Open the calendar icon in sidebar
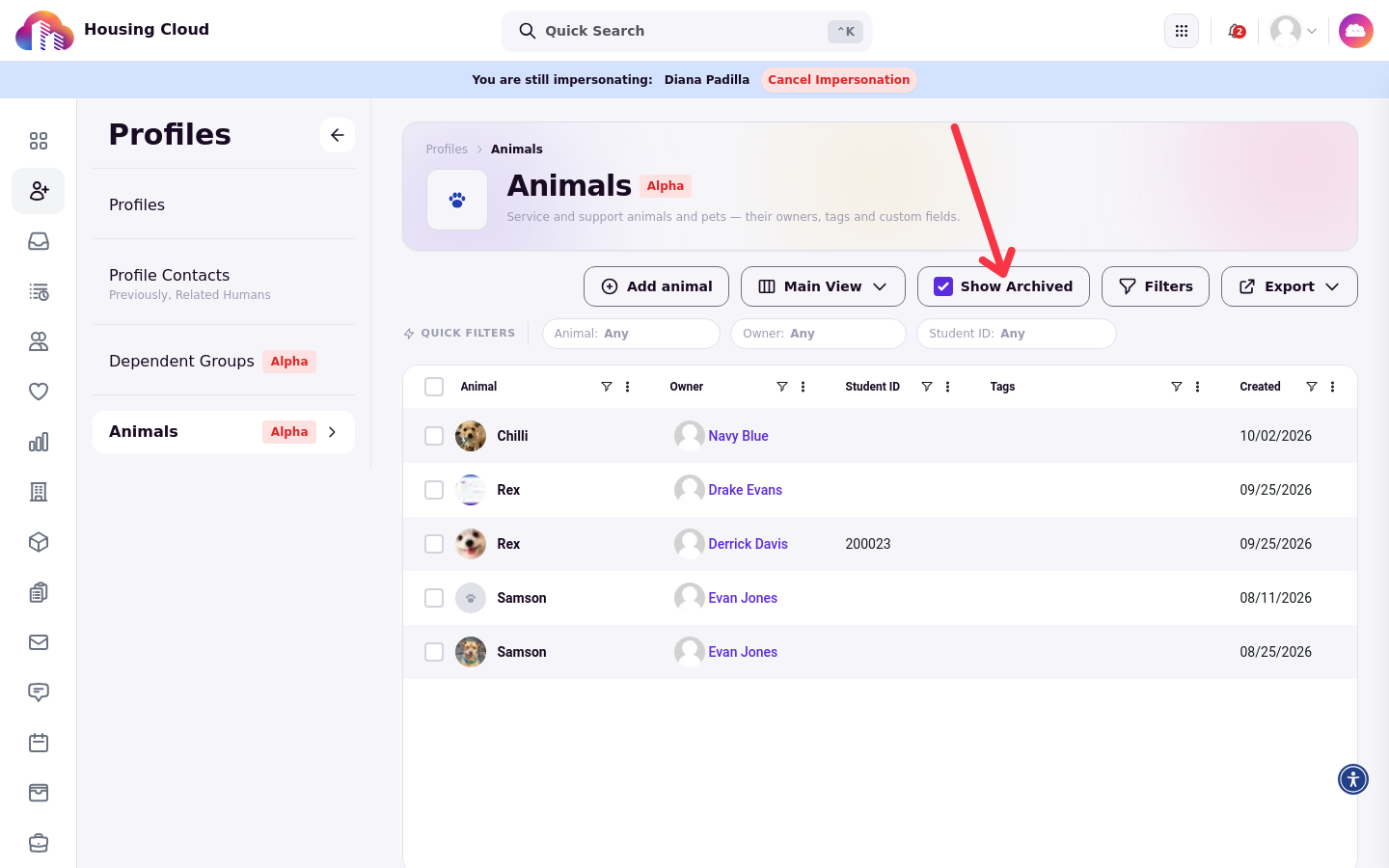The height and width of the screenshot is (868, 1389). [39, 743]
